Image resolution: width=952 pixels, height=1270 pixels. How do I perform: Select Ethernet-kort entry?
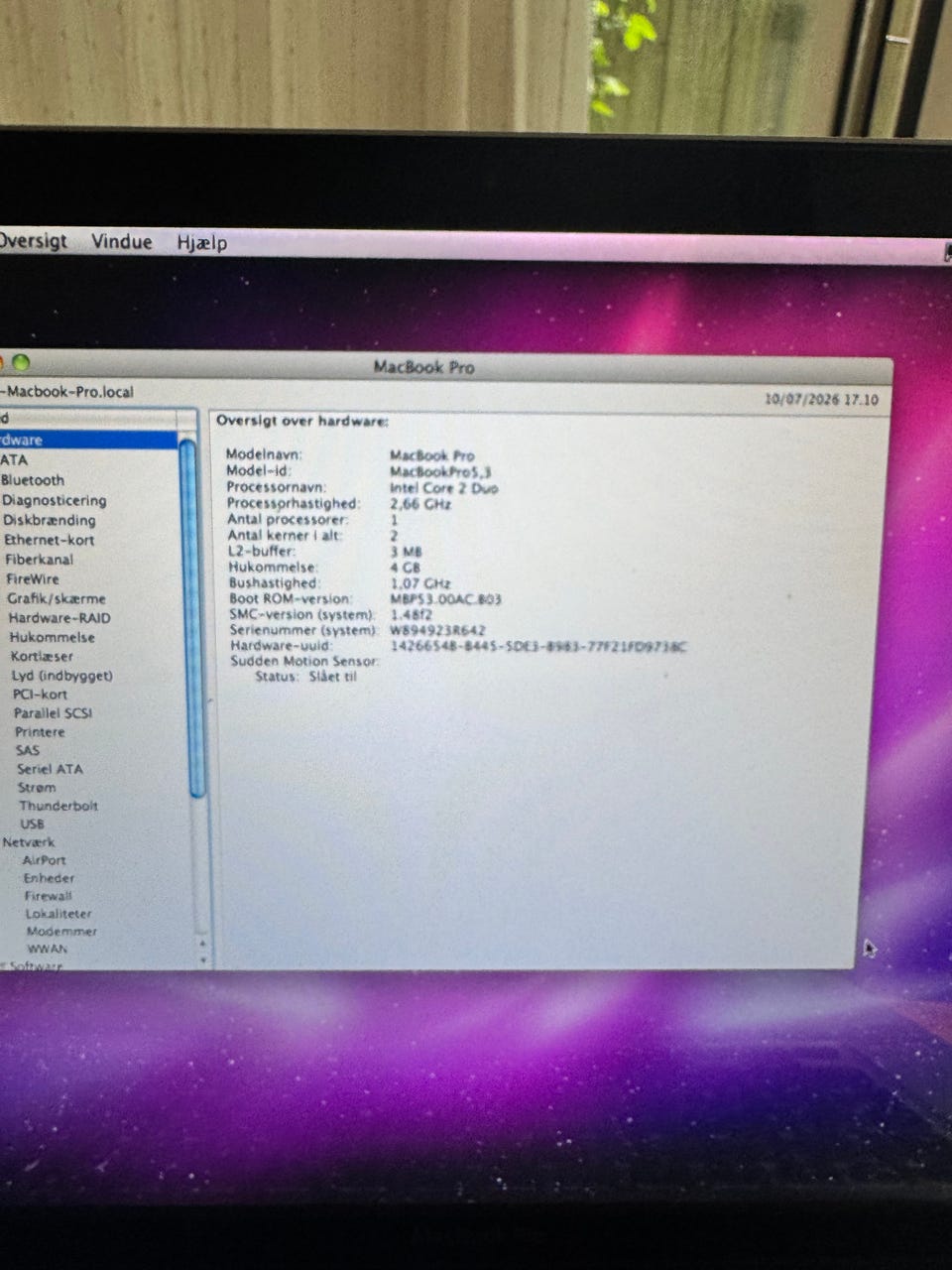[50, 540]
